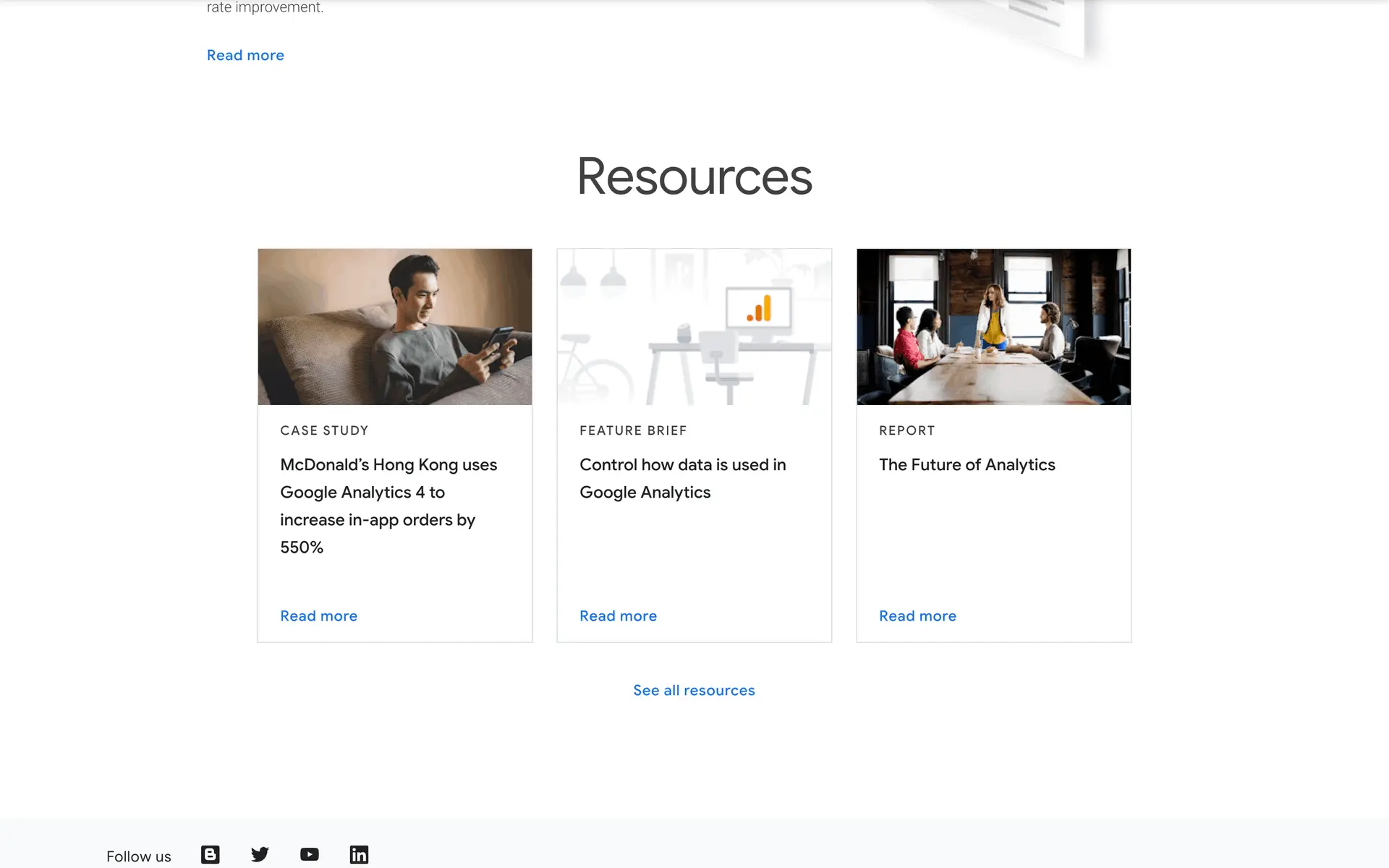Open The Future of Analytics title

[967, 464]
